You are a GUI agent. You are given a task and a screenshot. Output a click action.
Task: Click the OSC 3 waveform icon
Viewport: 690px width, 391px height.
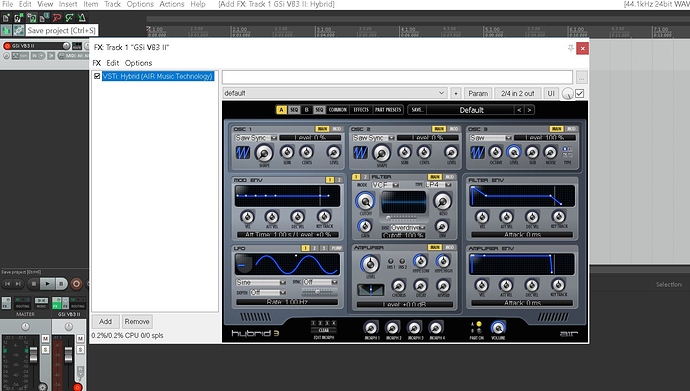point(477,153)
